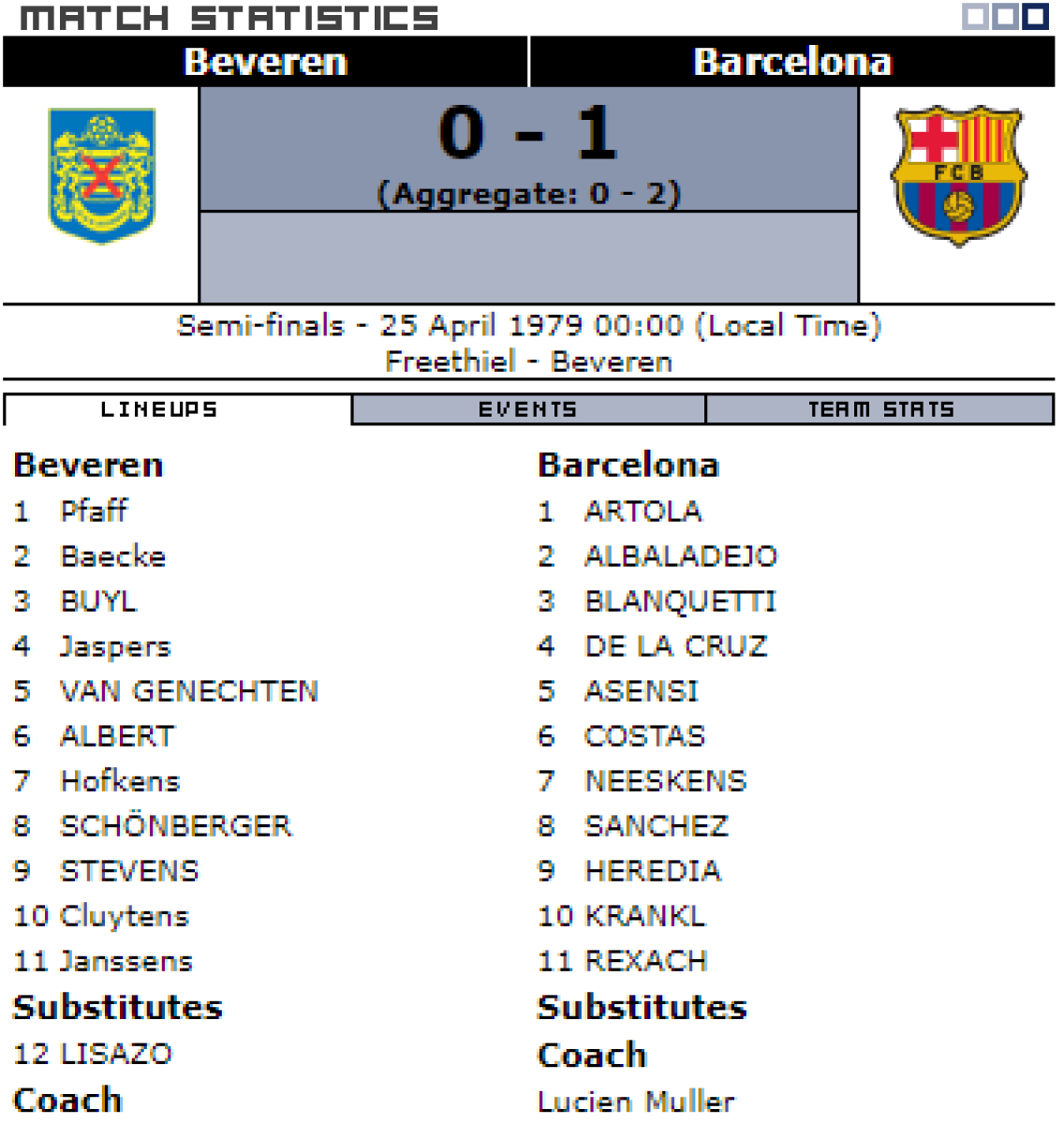
Task: Click the Beveren team name in the header
Action: point(265,62)
